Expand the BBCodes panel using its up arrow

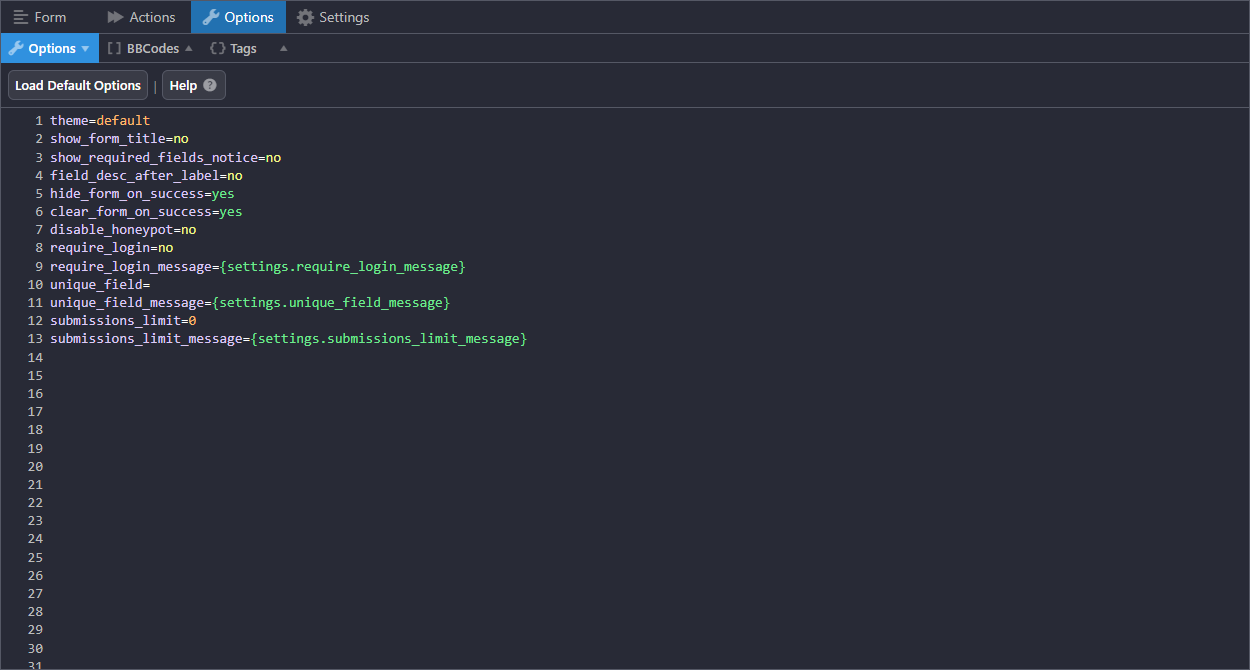click(189, 48)
